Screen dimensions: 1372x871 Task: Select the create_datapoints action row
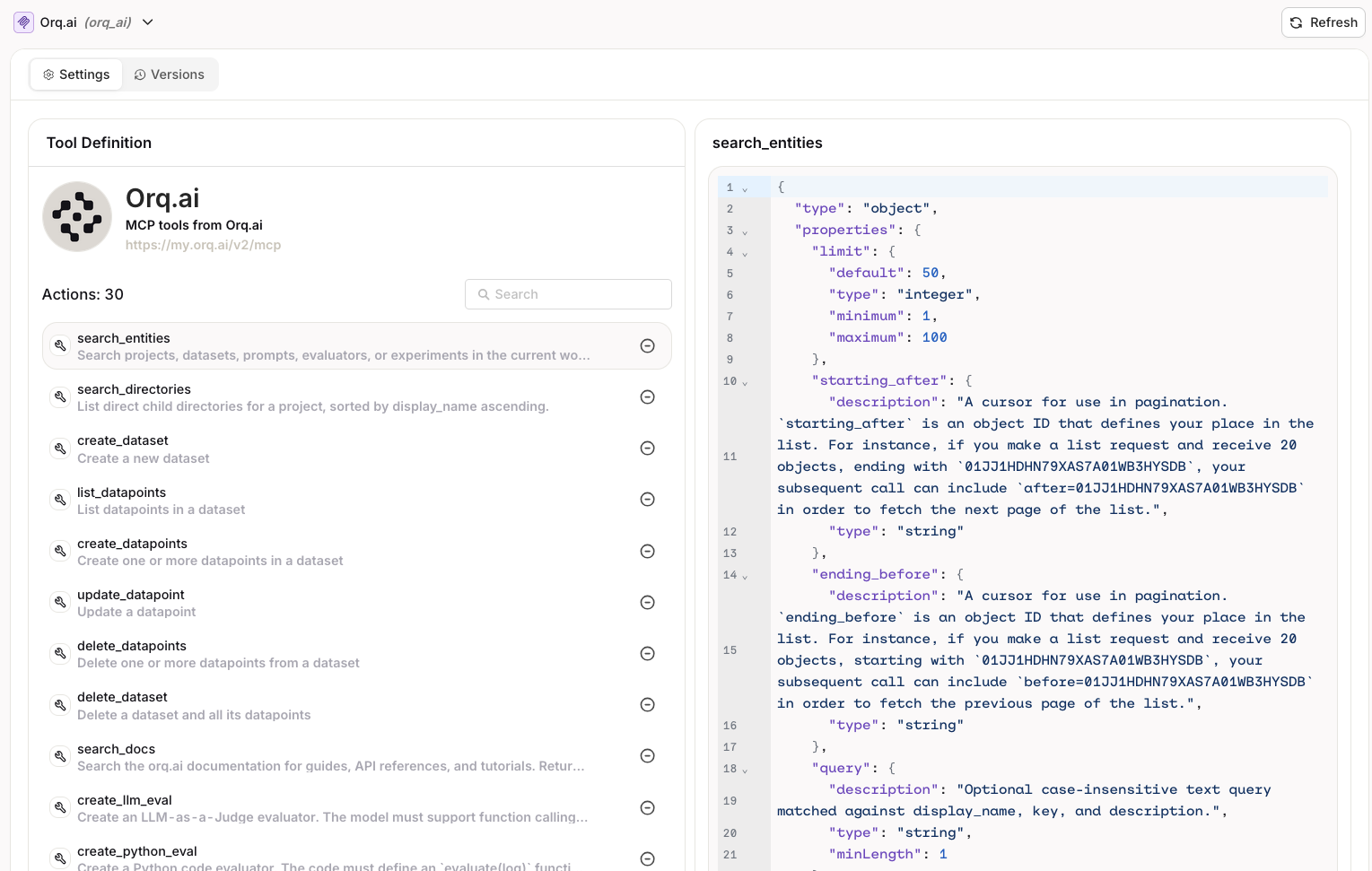click(x=357, y=552)
